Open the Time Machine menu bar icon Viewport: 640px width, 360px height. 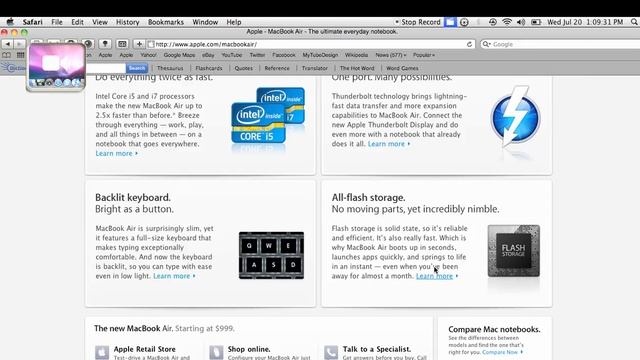pos(493,22)
